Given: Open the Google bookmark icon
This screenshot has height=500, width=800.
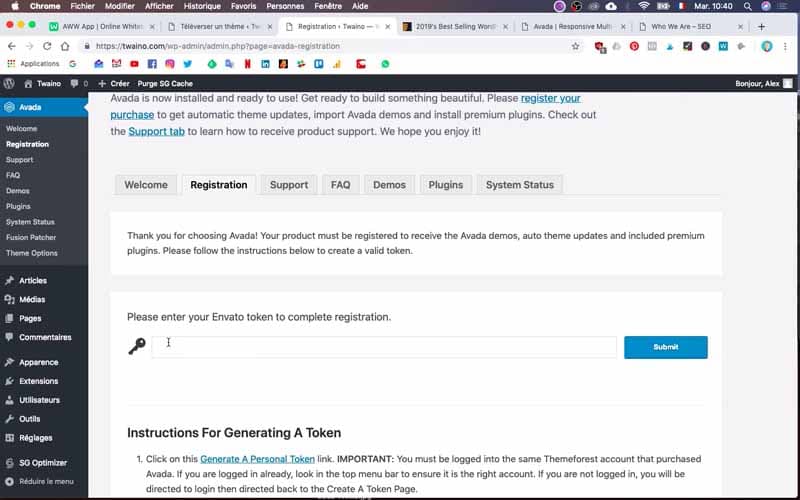Looking at the screenshot, I should coord(72,64).
